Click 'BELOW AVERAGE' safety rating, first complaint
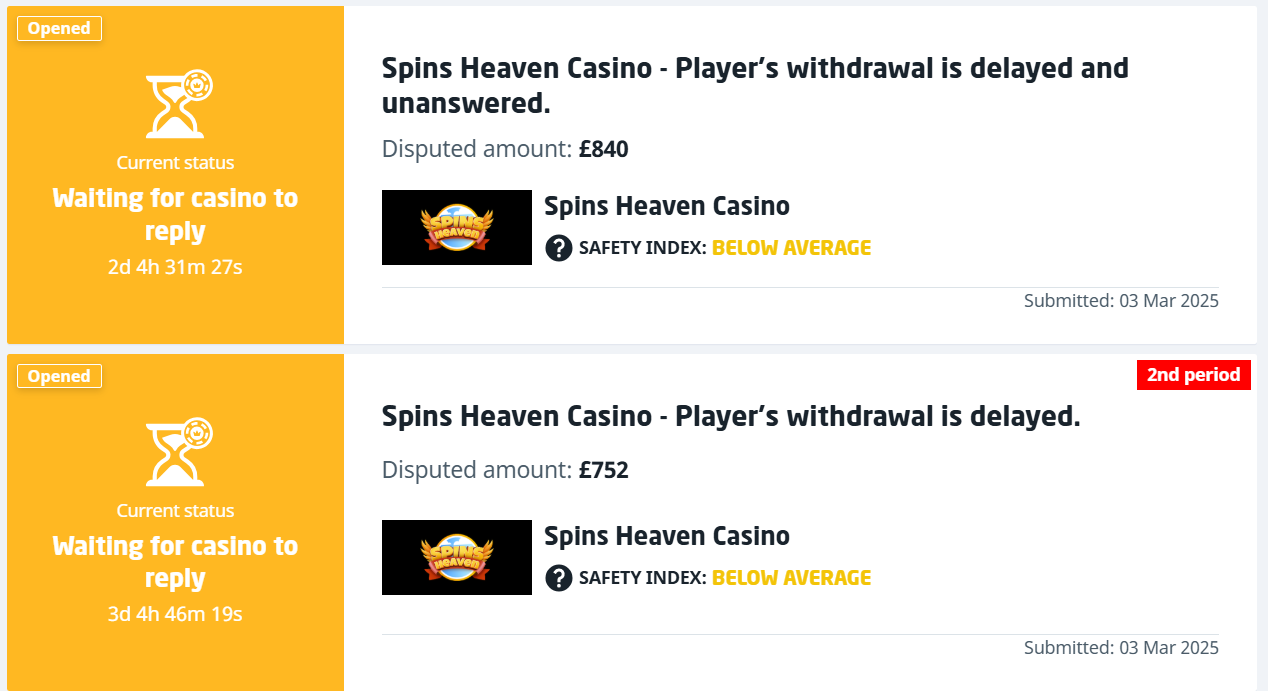Screen dimensions: 1268x691 (x=791, y=248)
